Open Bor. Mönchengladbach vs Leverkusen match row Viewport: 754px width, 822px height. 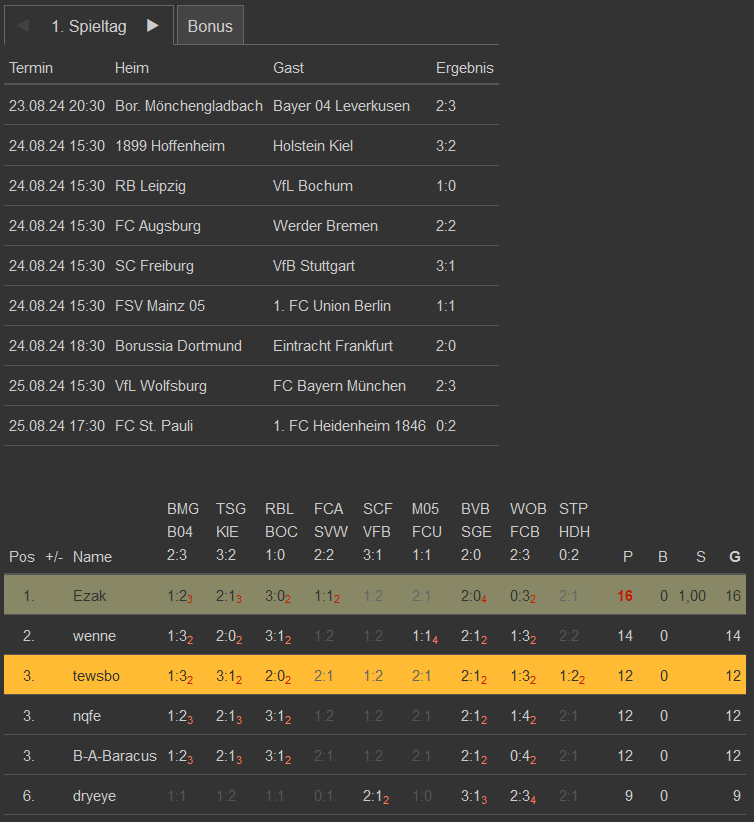(x=252, y=106)
